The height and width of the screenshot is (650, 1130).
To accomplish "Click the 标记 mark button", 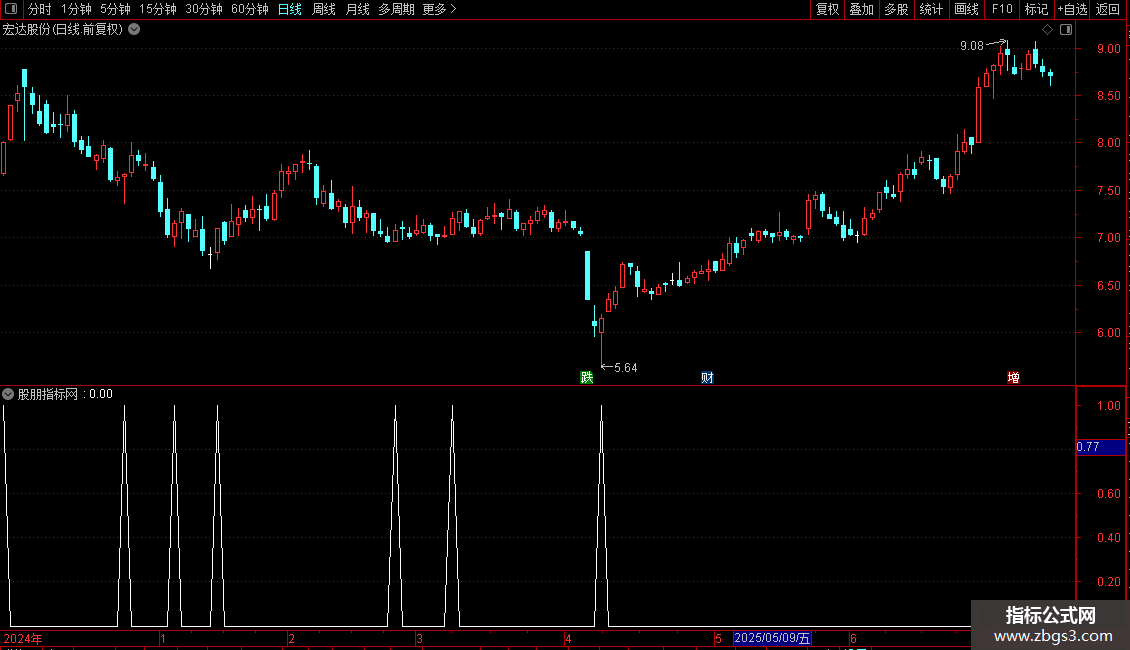I will 1036,9.
